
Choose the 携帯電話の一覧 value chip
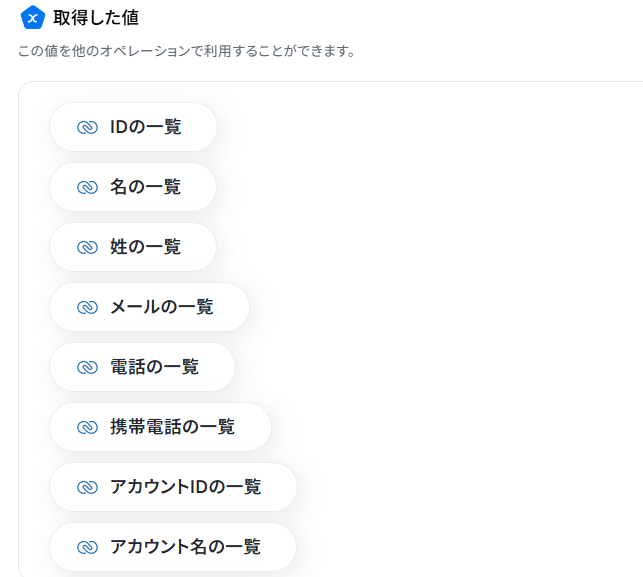(172, 427)
